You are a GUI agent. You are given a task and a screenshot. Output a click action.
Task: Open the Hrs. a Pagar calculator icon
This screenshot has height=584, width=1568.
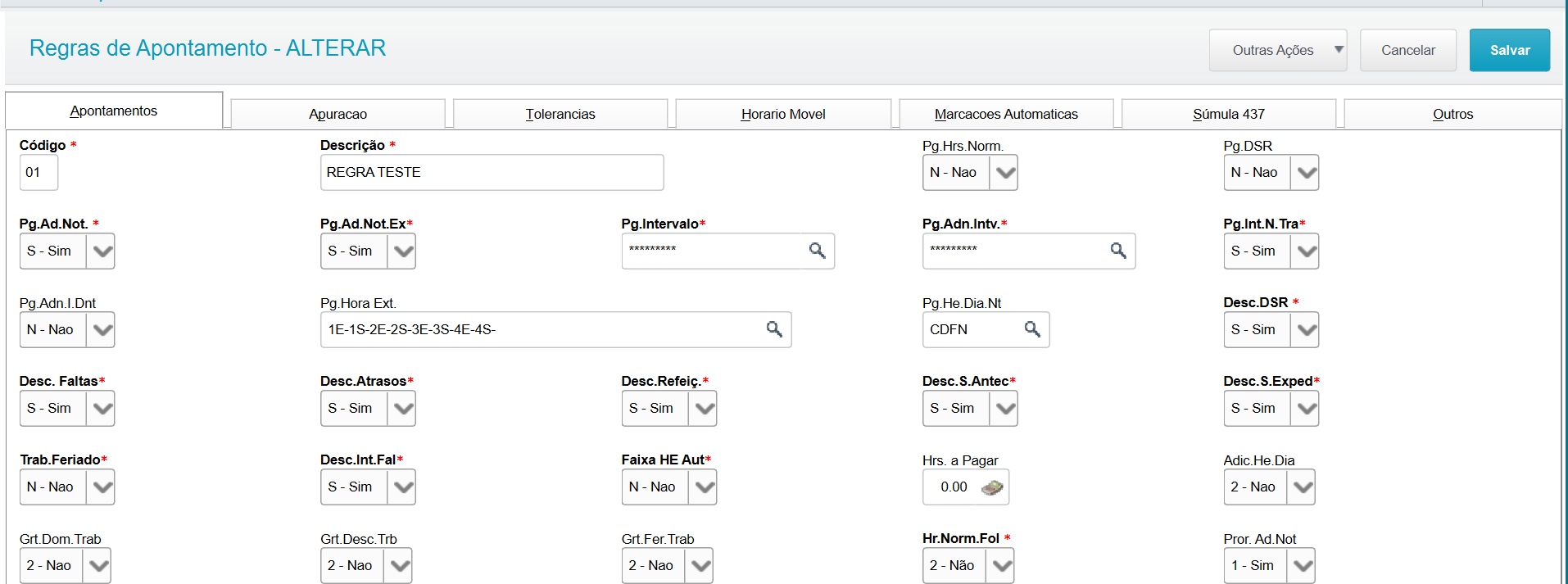992,487
